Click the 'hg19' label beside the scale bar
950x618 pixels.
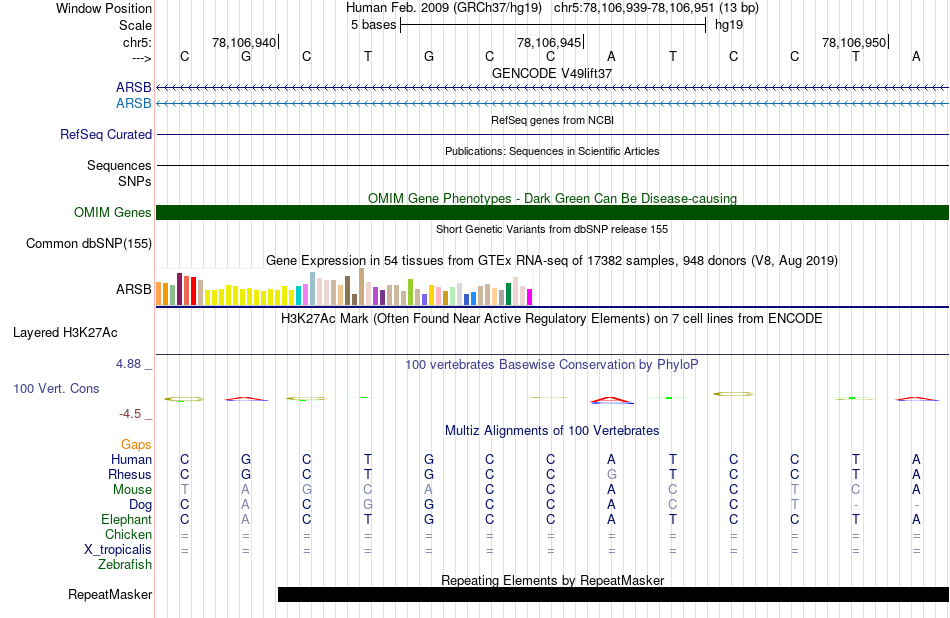point(729,25)
